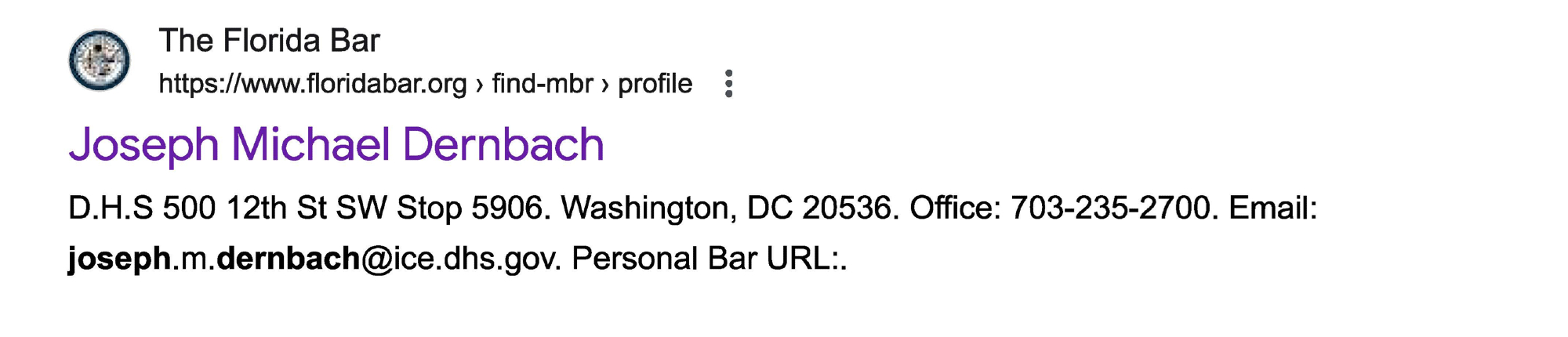Click the D.H.S text in the snippet

point(111,208)
